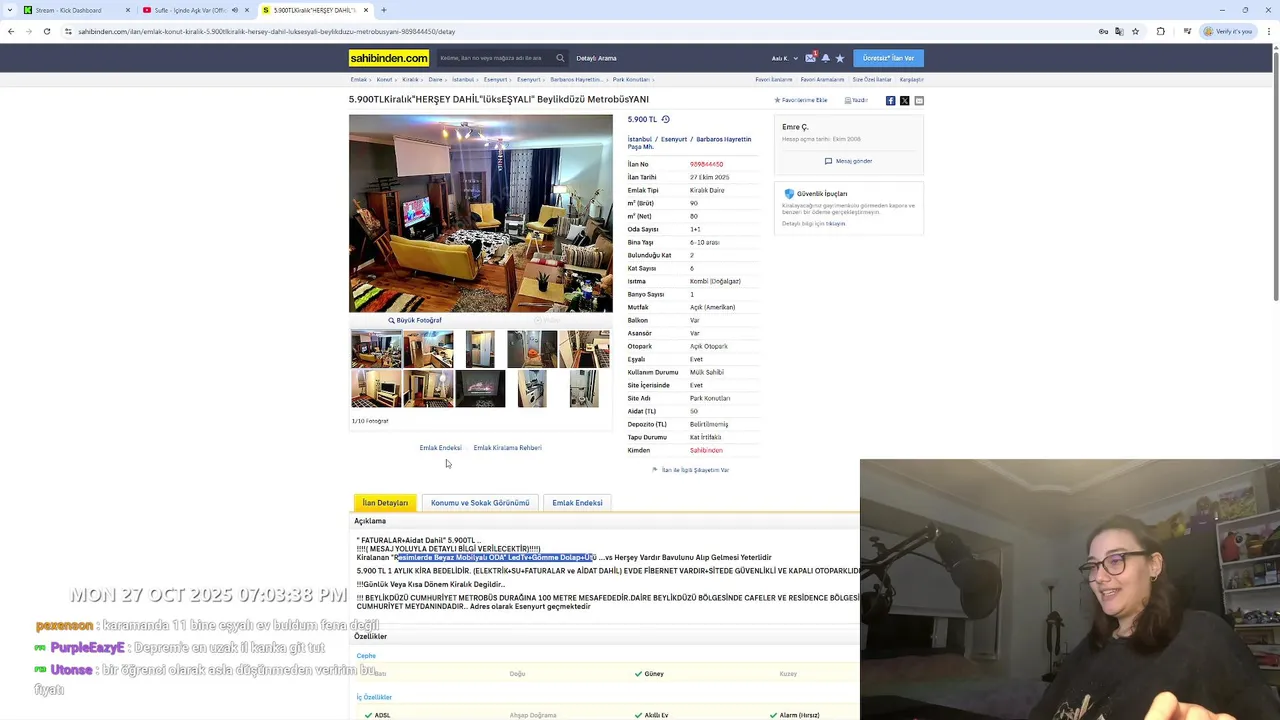Viewport: 1280px width, 720px height.
Task: Reload the page with browser refresh icon
Action: [x=46, y=31]
